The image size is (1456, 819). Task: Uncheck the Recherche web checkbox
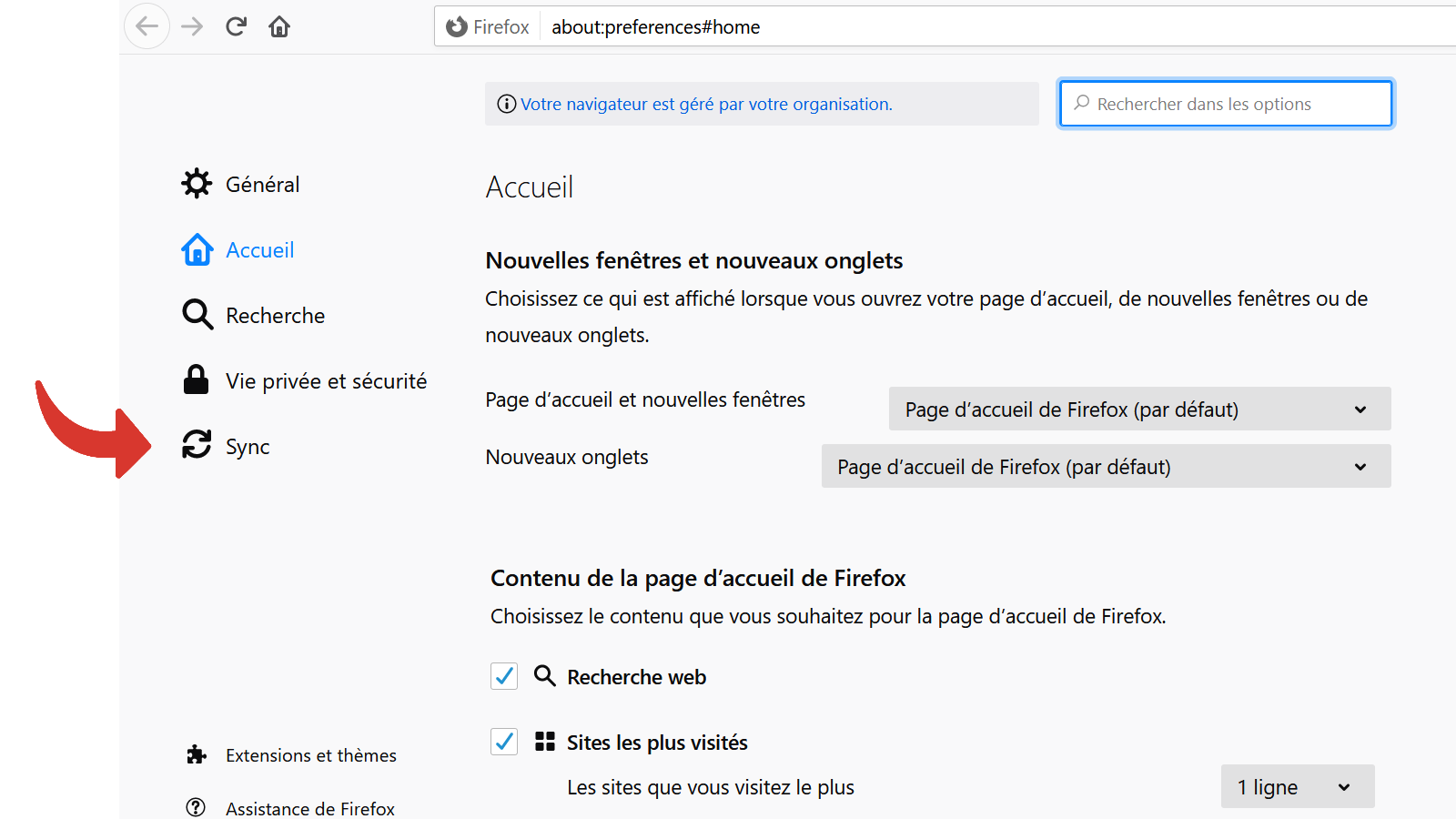click(504, 676)
